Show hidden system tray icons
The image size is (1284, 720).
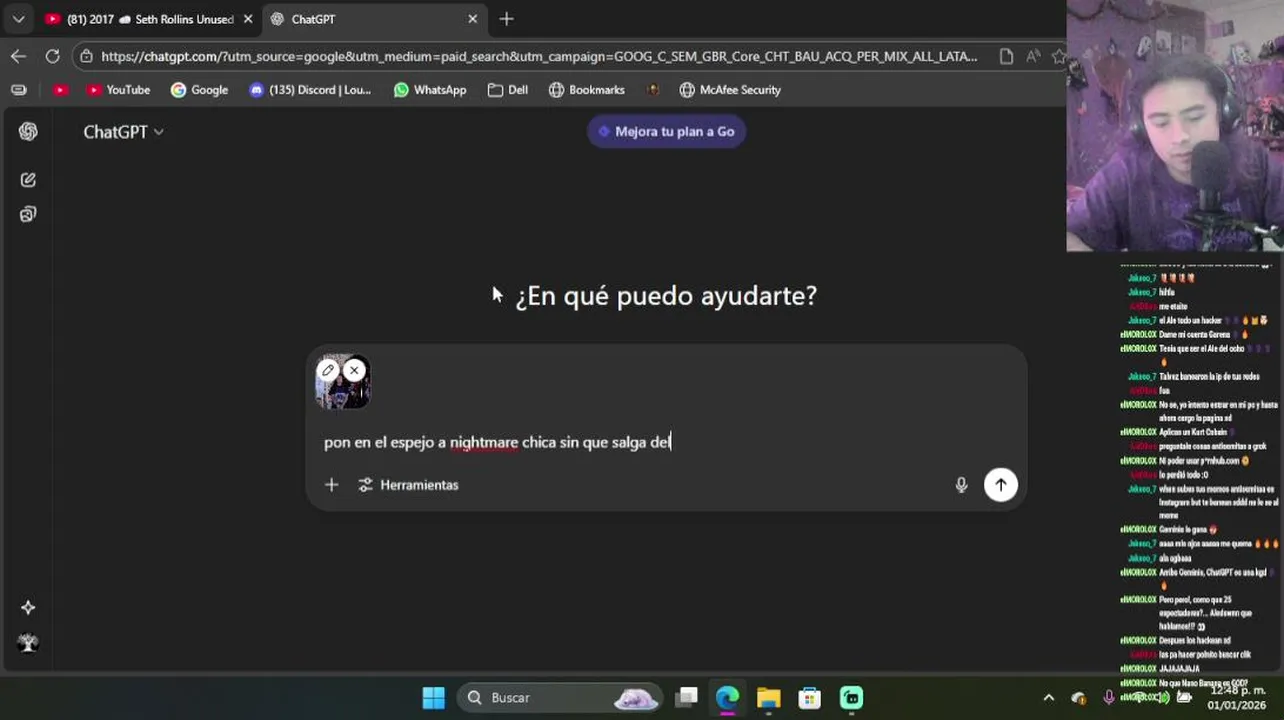(1048, 698)
